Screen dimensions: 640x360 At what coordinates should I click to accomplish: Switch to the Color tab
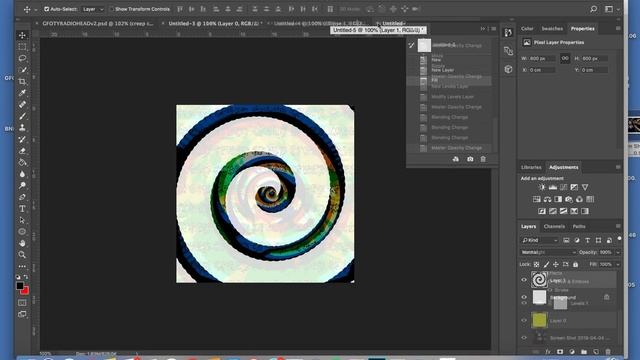click(527, 29)
